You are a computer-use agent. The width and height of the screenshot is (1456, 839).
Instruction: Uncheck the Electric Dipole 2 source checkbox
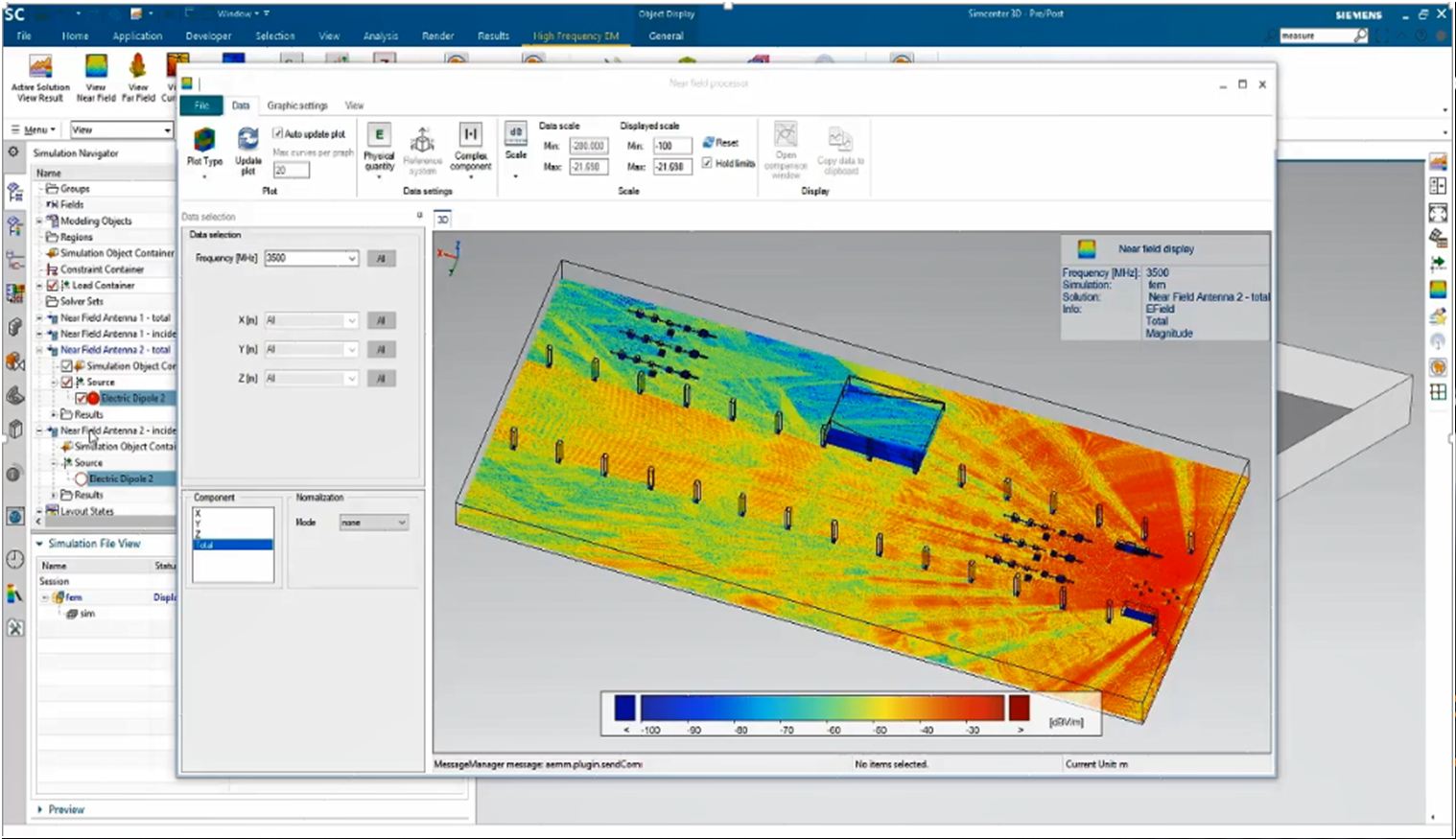tap(81, 398)
